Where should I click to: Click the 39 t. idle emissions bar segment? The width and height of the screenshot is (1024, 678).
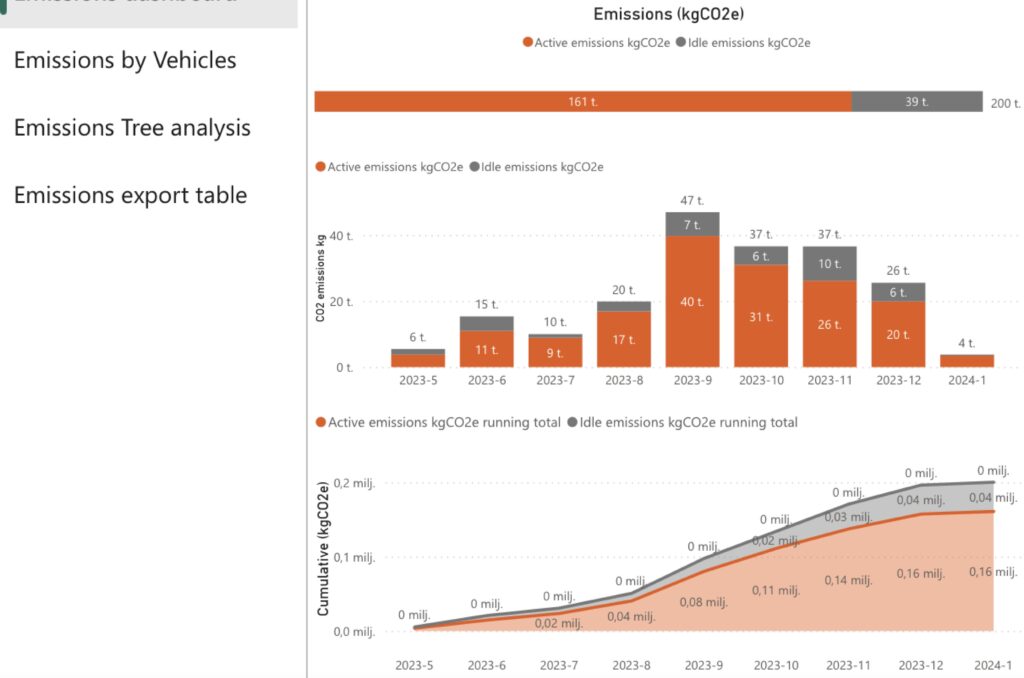coord(917,102)
